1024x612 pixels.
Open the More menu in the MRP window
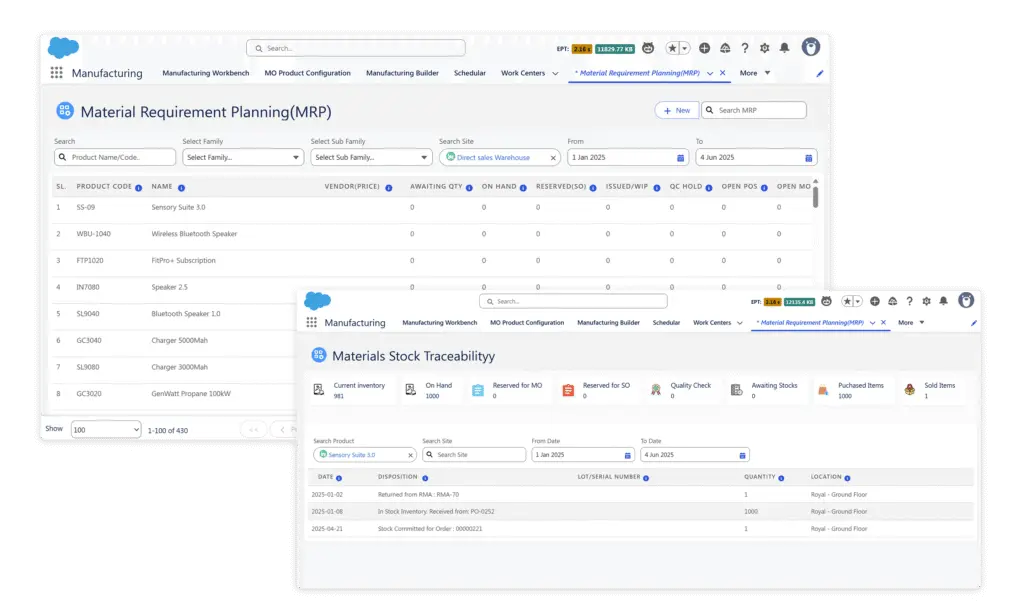click(755, 73)
